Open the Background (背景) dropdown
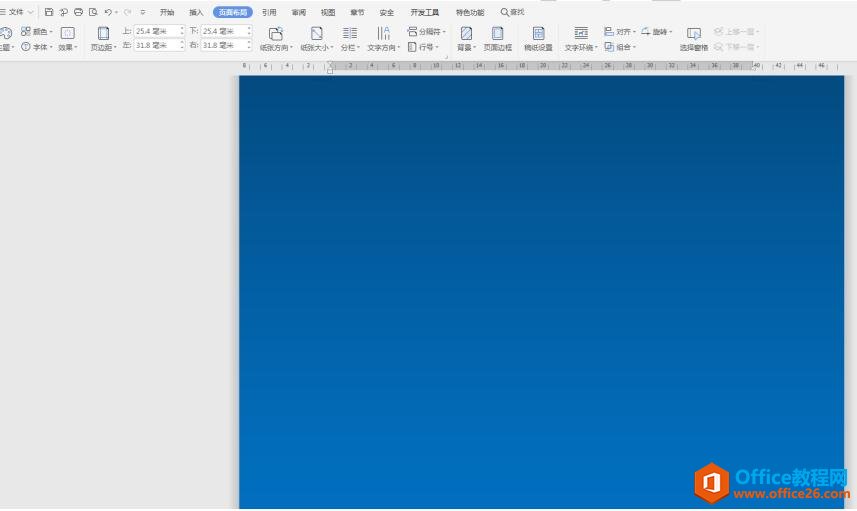 (x=466, y=47)
